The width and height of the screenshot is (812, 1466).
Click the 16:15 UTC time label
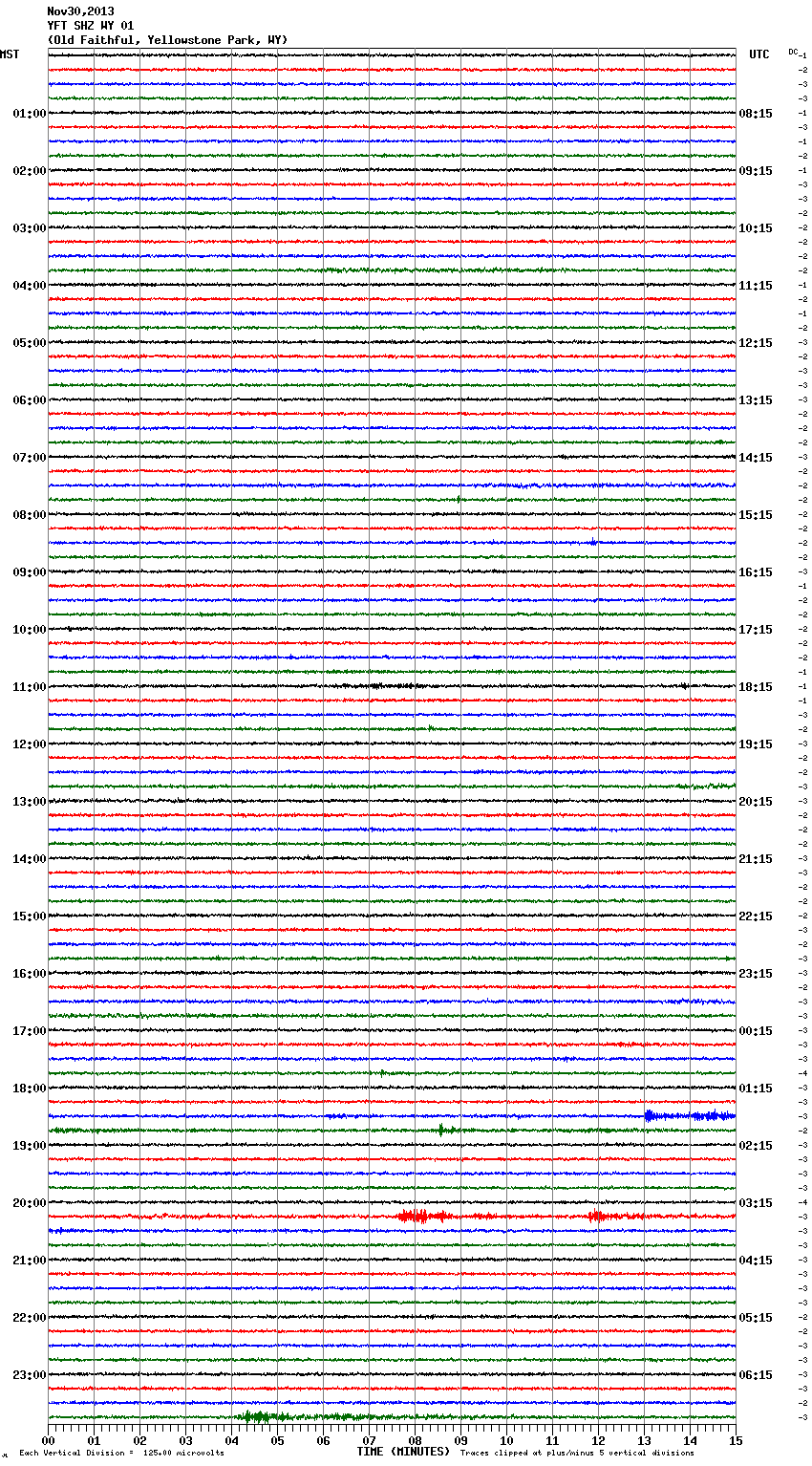point(756,572)
